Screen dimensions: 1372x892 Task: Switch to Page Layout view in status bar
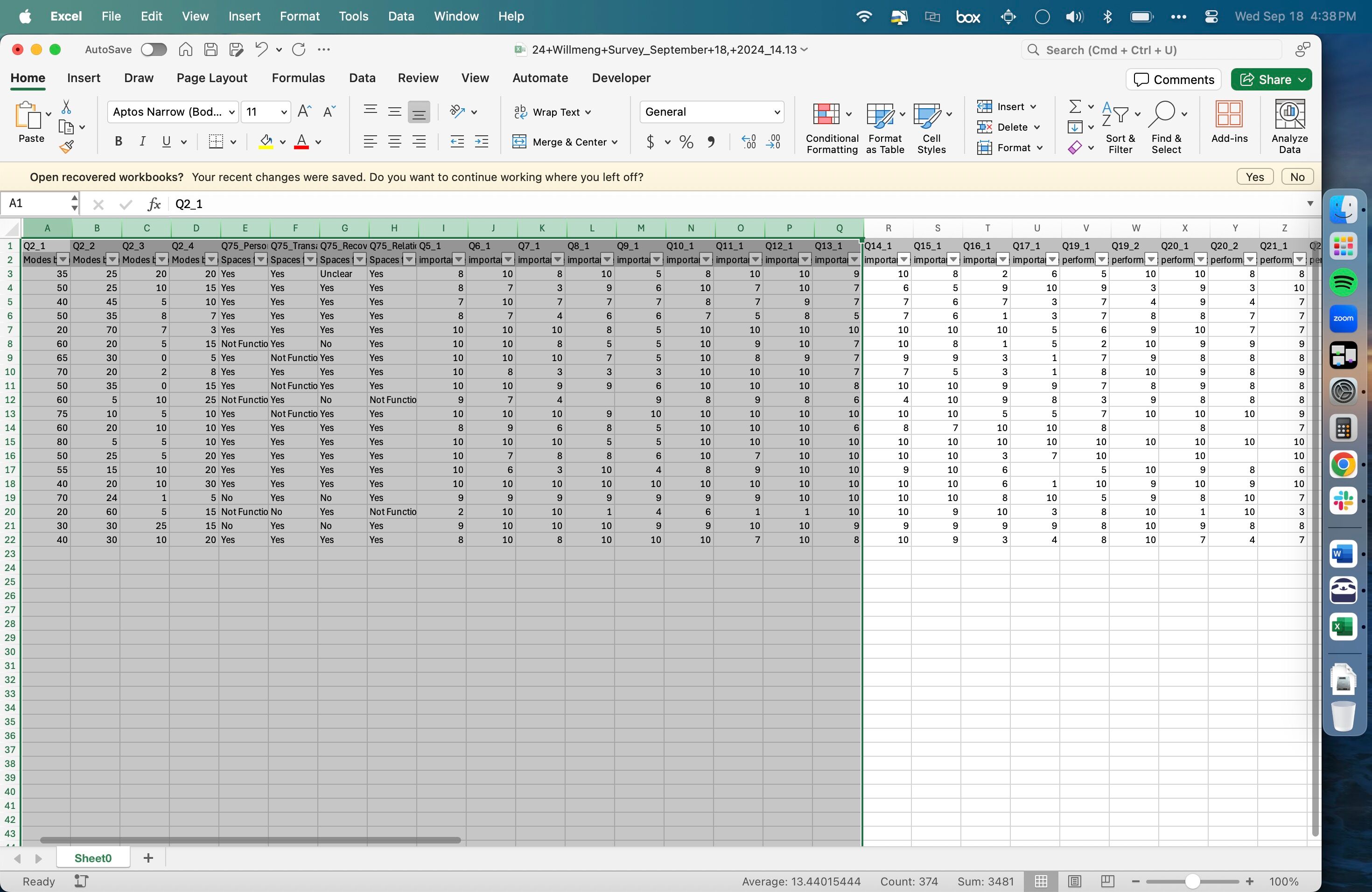click(x=1074, y=881)
